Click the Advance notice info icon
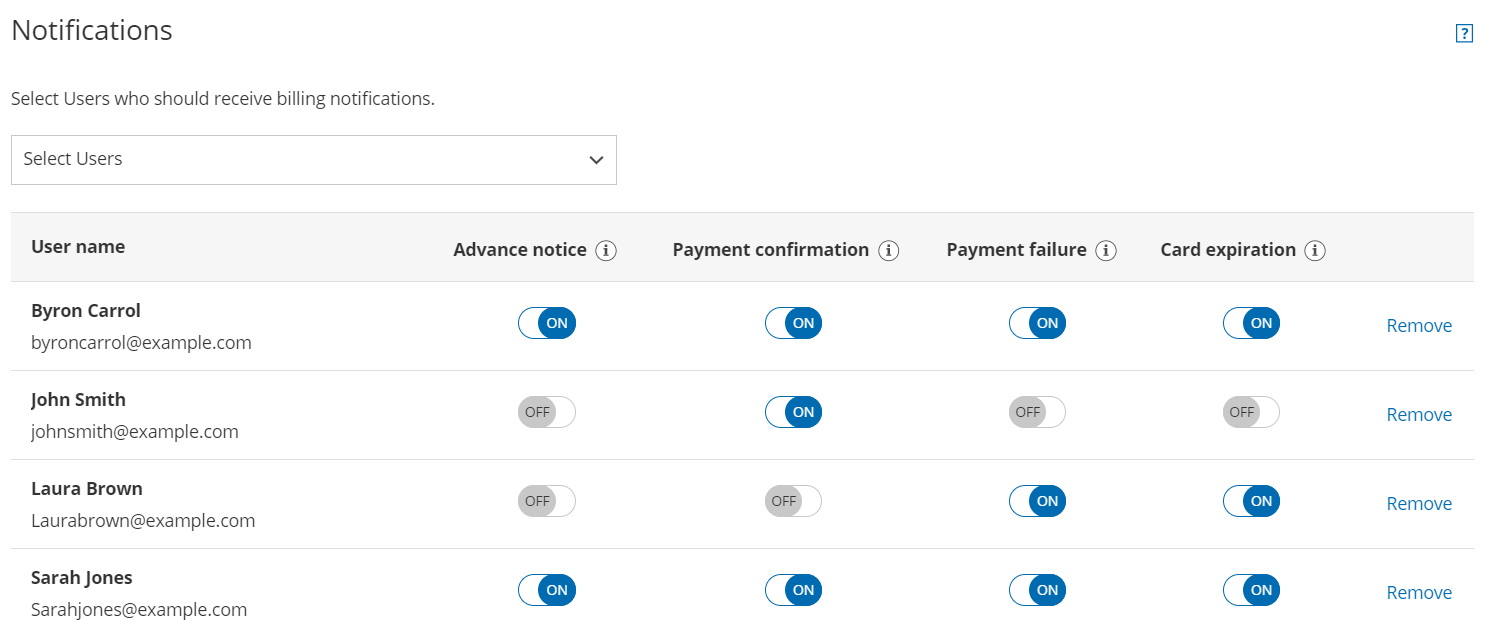Viewport: 1489px width, 632px height. tap(605, 250)
